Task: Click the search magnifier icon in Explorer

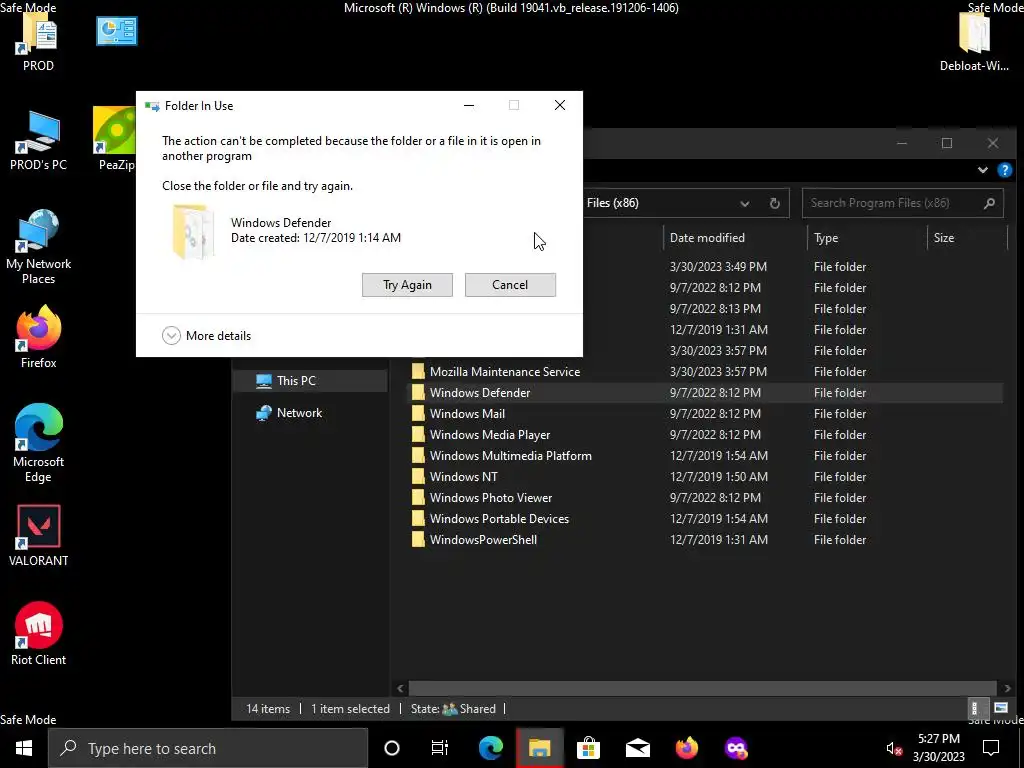Action: (x=989, y=203)
